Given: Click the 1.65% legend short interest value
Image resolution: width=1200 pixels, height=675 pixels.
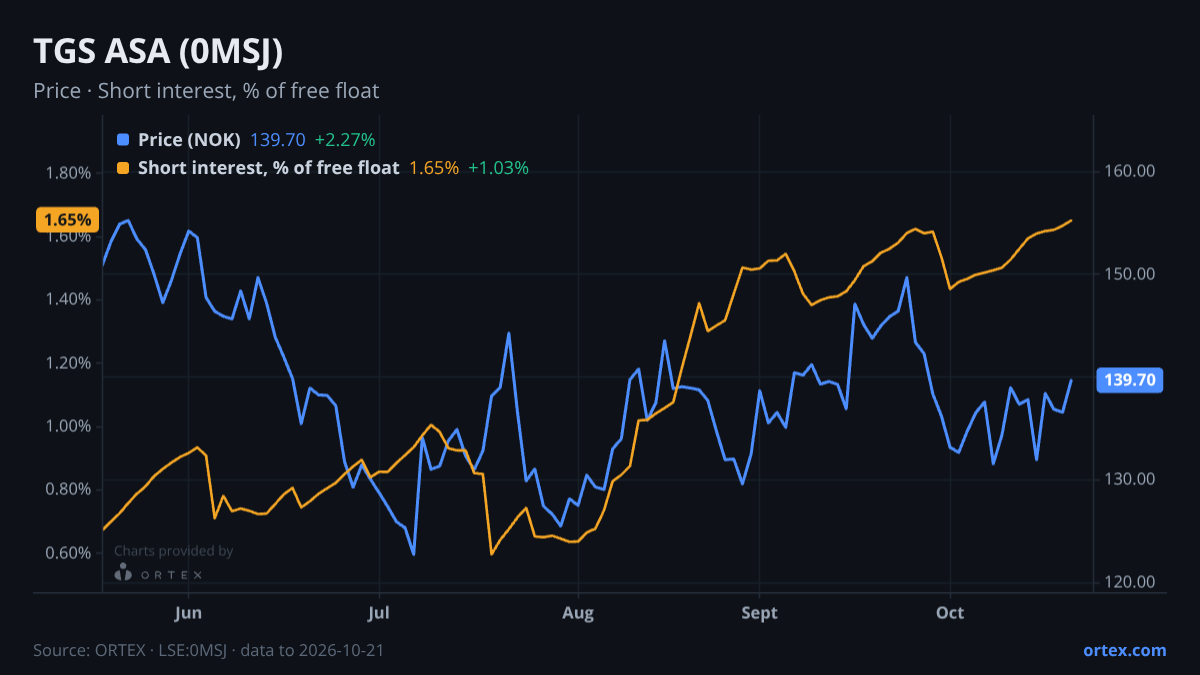Looking at the screenshot, I should [x=434, y=168].
